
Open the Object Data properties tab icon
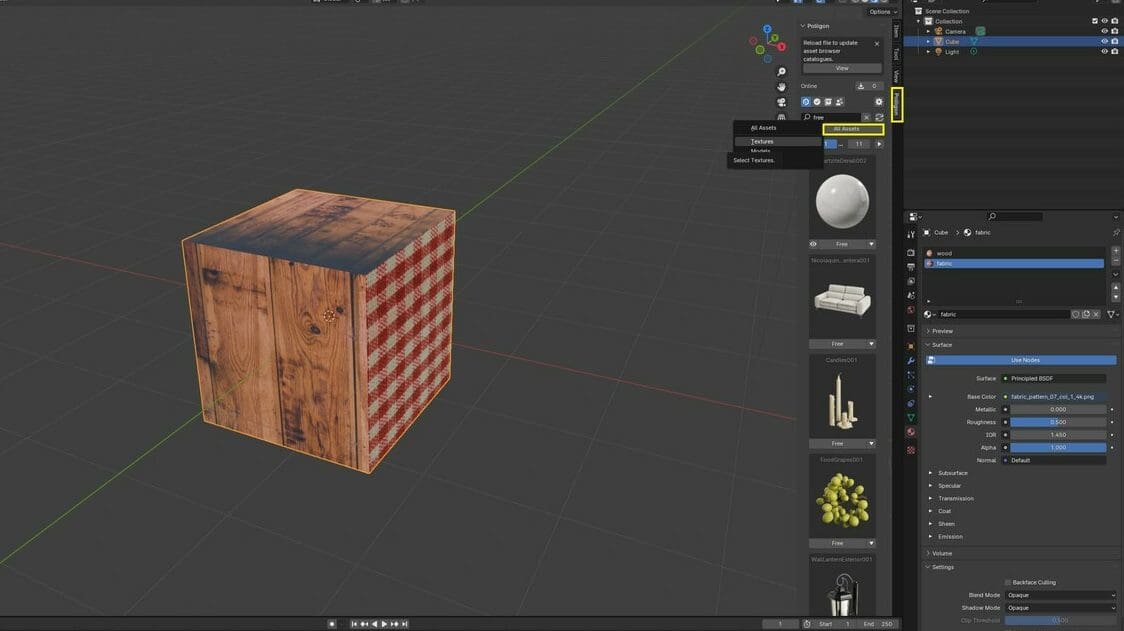(x=911, y=417)
